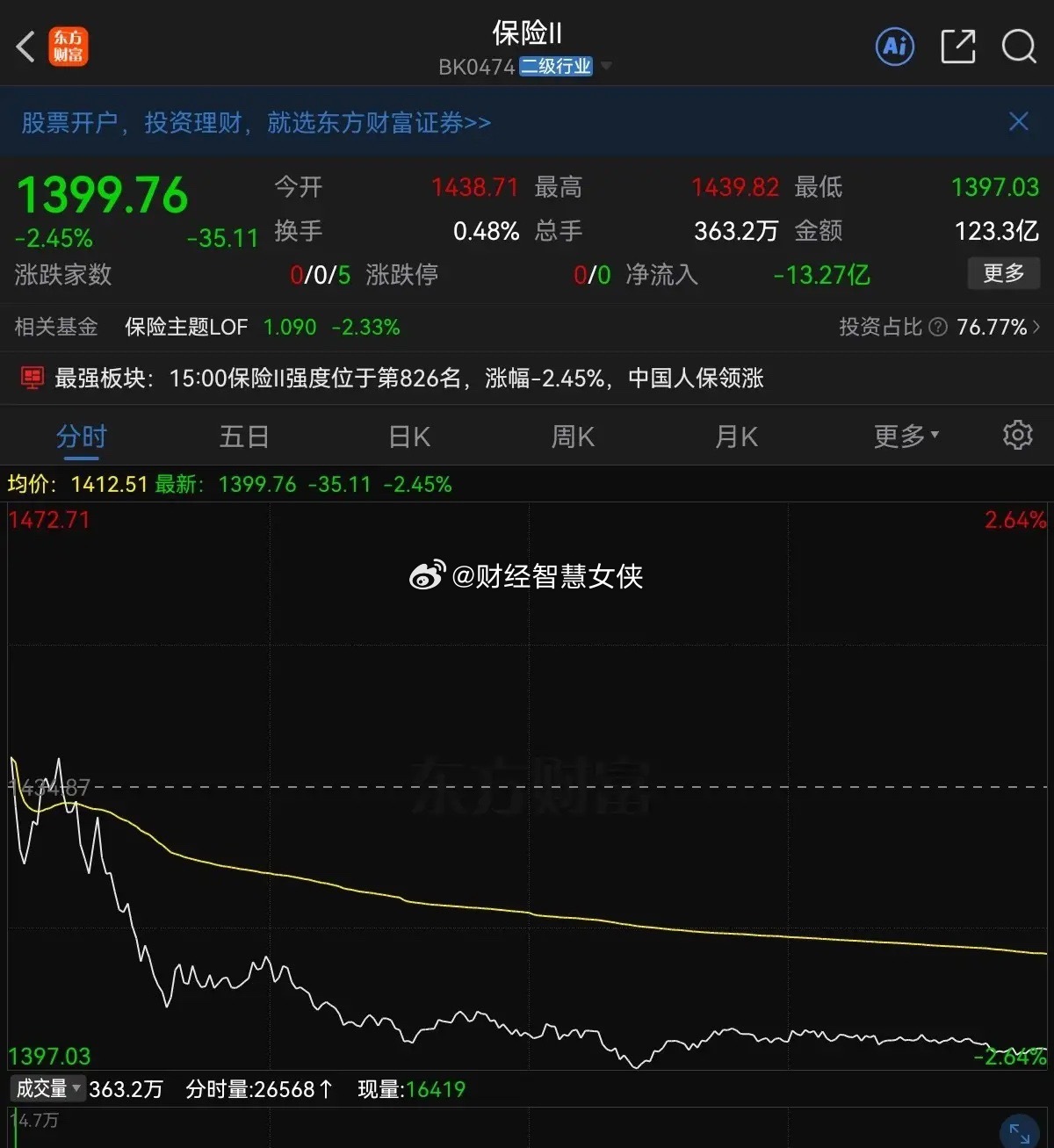Tap the 换手 0.48% value
1054x1148 pixels.
(486, 232)
